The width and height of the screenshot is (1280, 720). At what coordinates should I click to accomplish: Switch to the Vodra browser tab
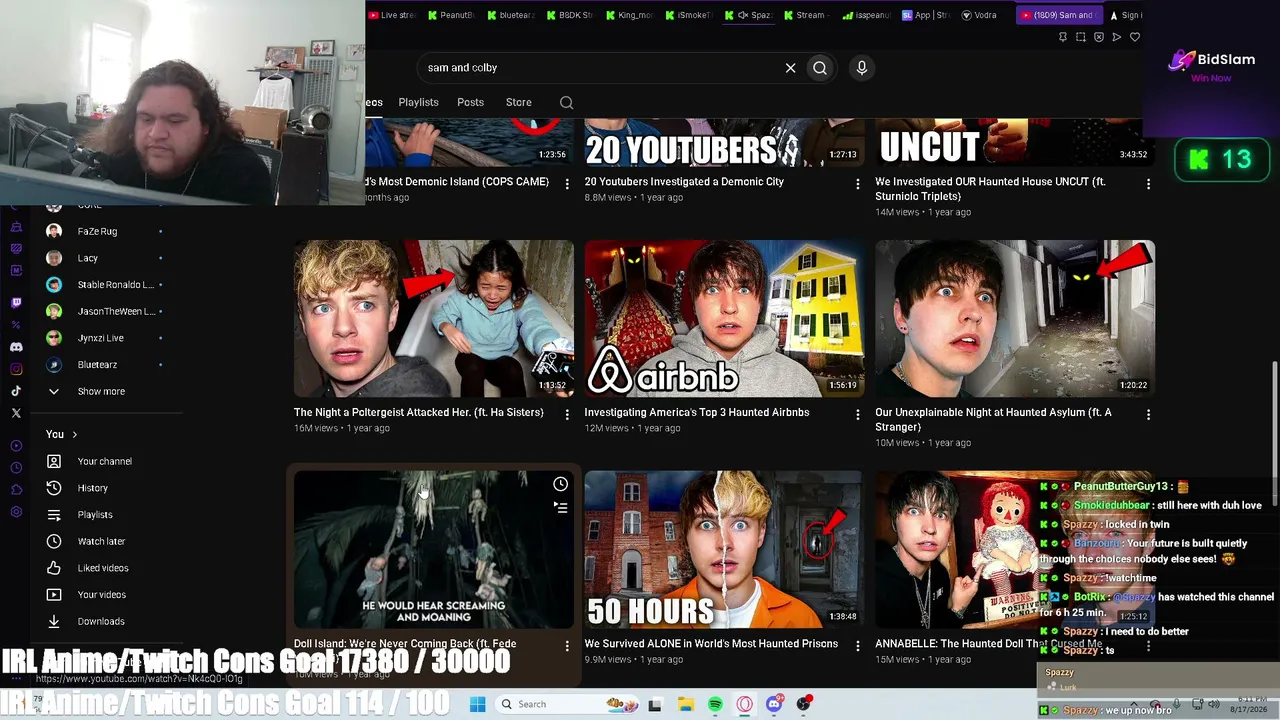979,15
